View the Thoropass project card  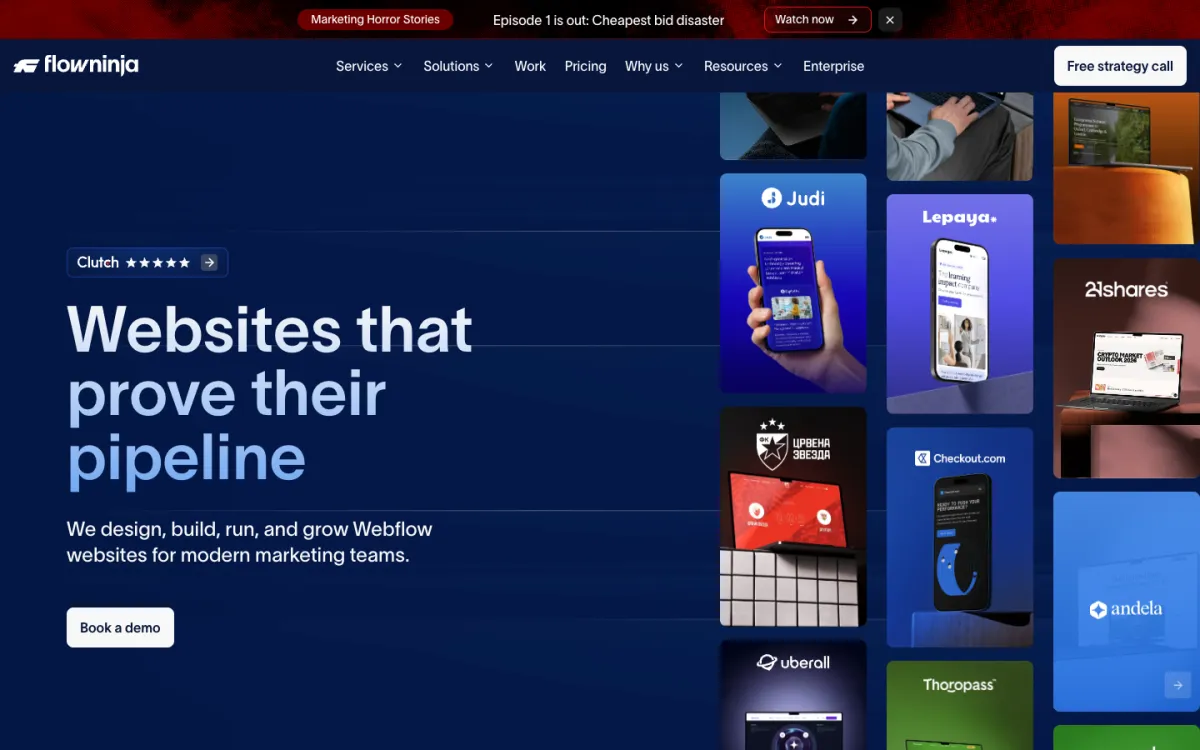pyautogui.click(x=960, y=706)
